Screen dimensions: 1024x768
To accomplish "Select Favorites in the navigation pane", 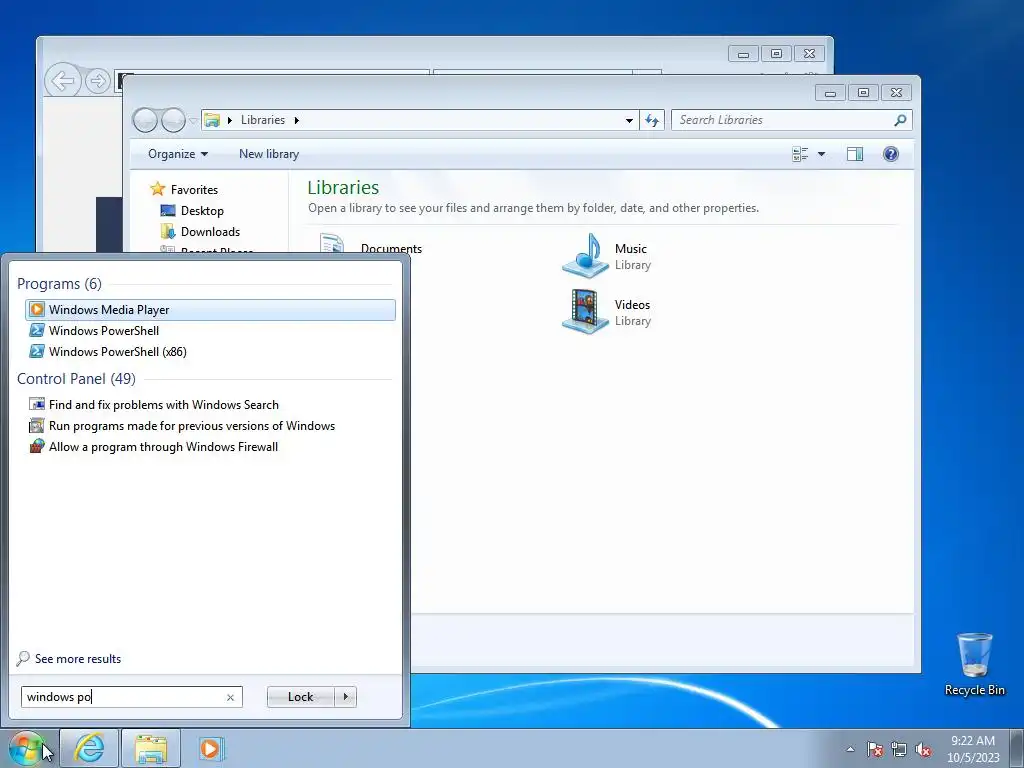I will (194, 189).
